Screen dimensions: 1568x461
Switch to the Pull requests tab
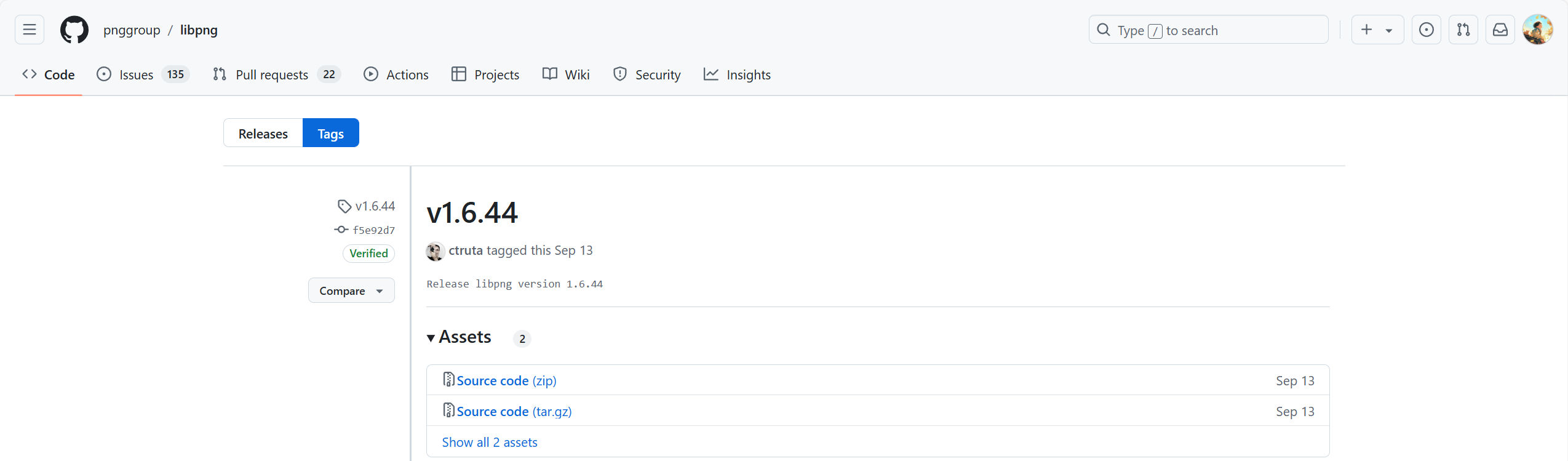click(276, 74)
